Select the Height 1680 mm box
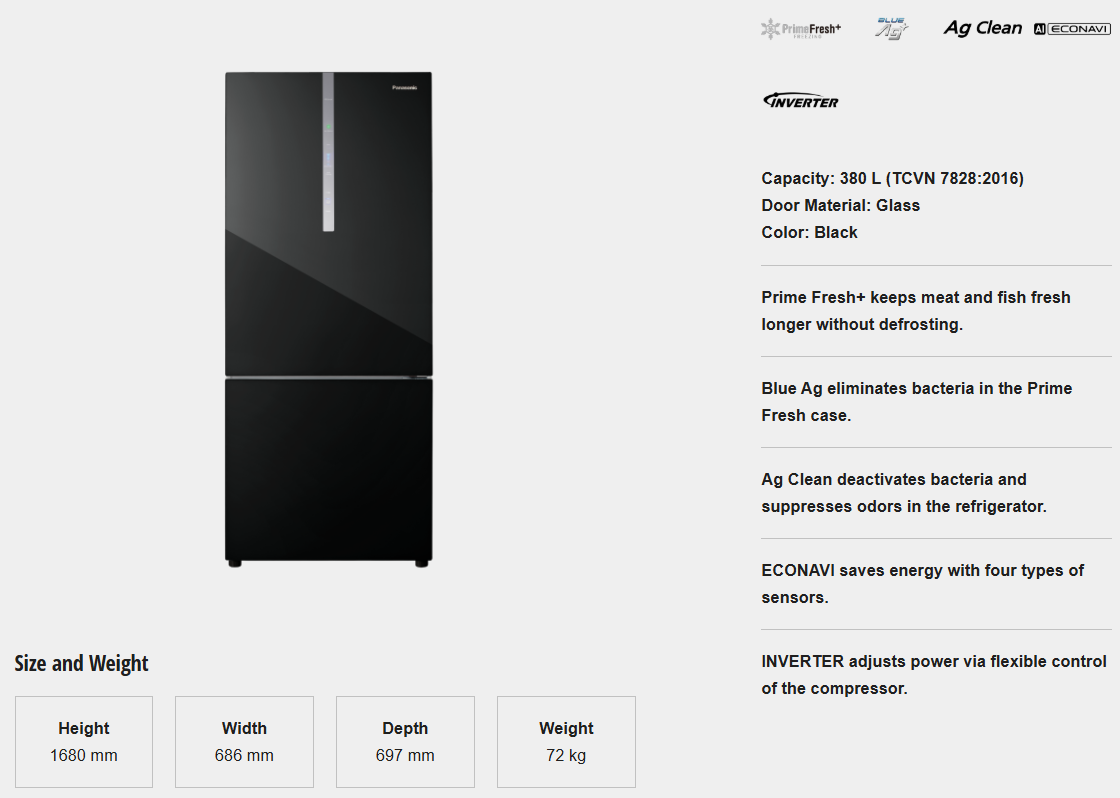The image size is (1120, 798). pyautogui.click(x=84, y=742)
